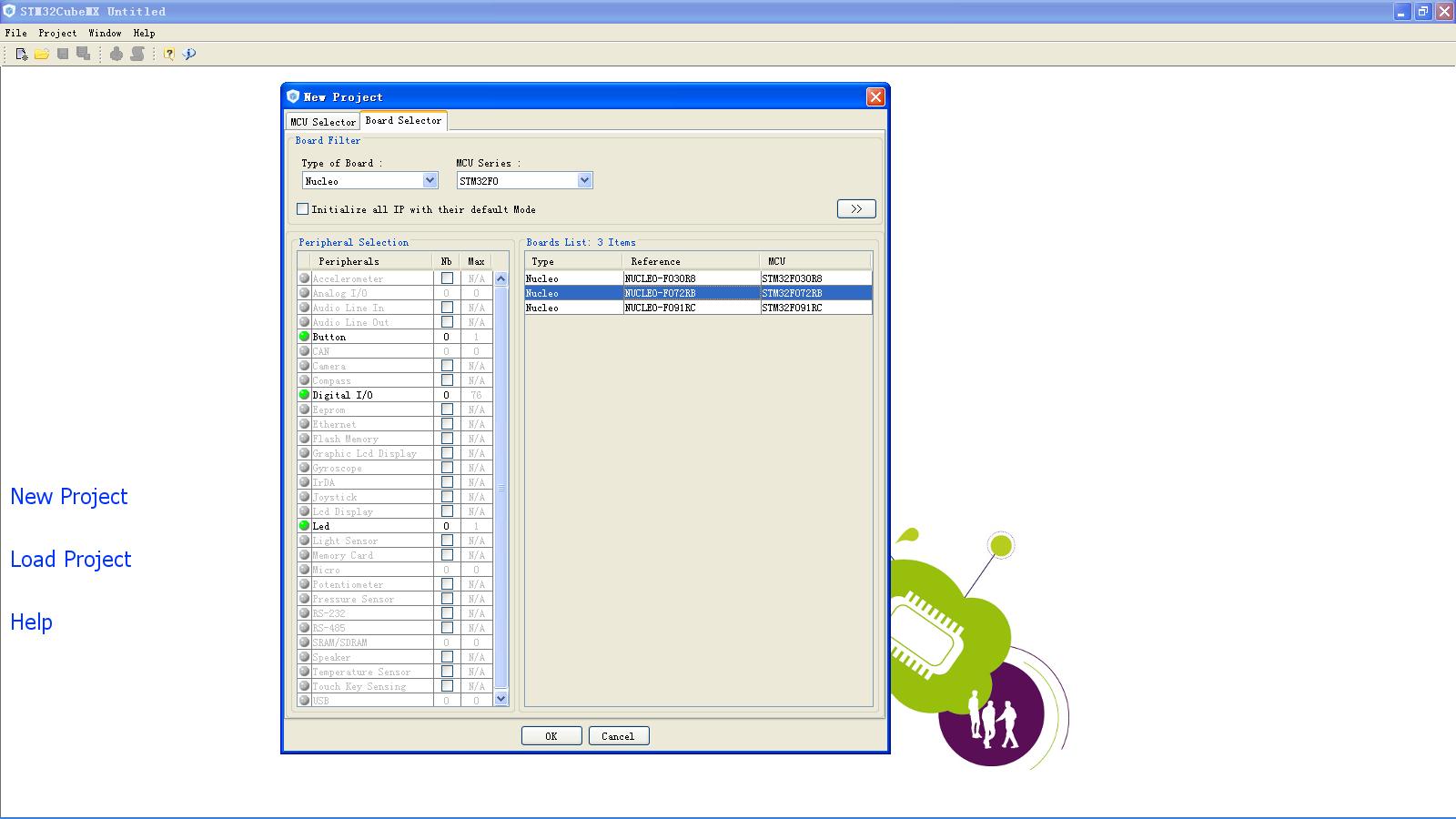Click the Save Project As toolbar icon
The image size is (1456, 819).
point(84,54)
